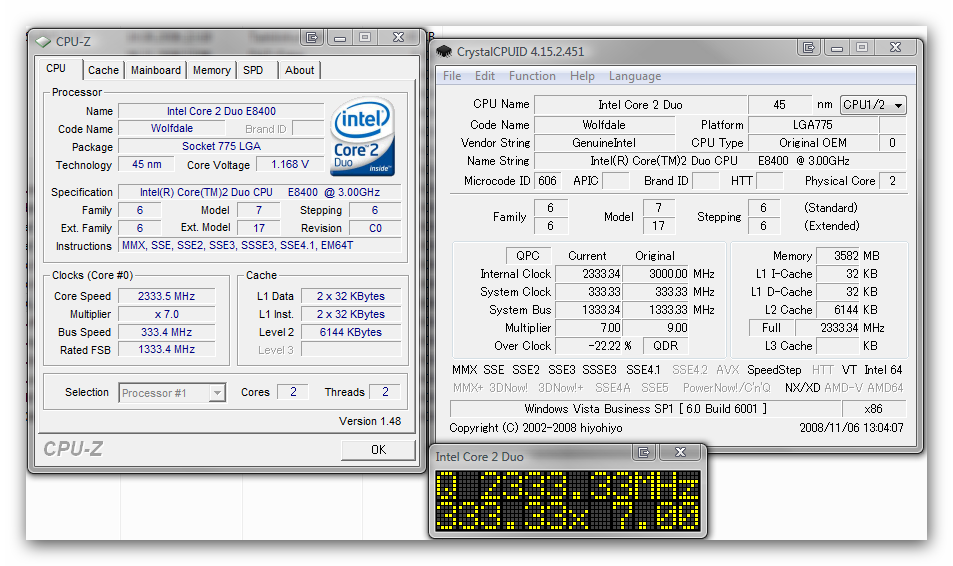Maximize the CPU-Z window
Viewport: 953px width, 566px height.
(365, 38)
